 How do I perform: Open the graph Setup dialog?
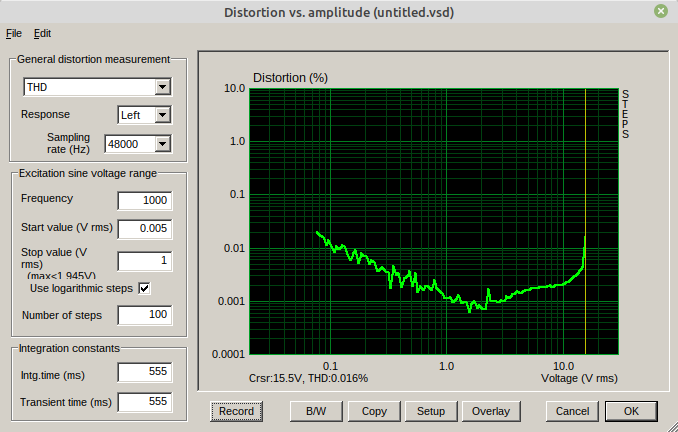point(431,411)
